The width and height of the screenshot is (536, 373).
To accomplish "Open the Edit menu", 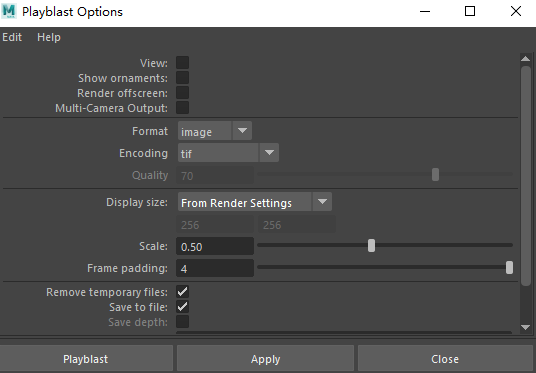I will (x=12, y=37).
